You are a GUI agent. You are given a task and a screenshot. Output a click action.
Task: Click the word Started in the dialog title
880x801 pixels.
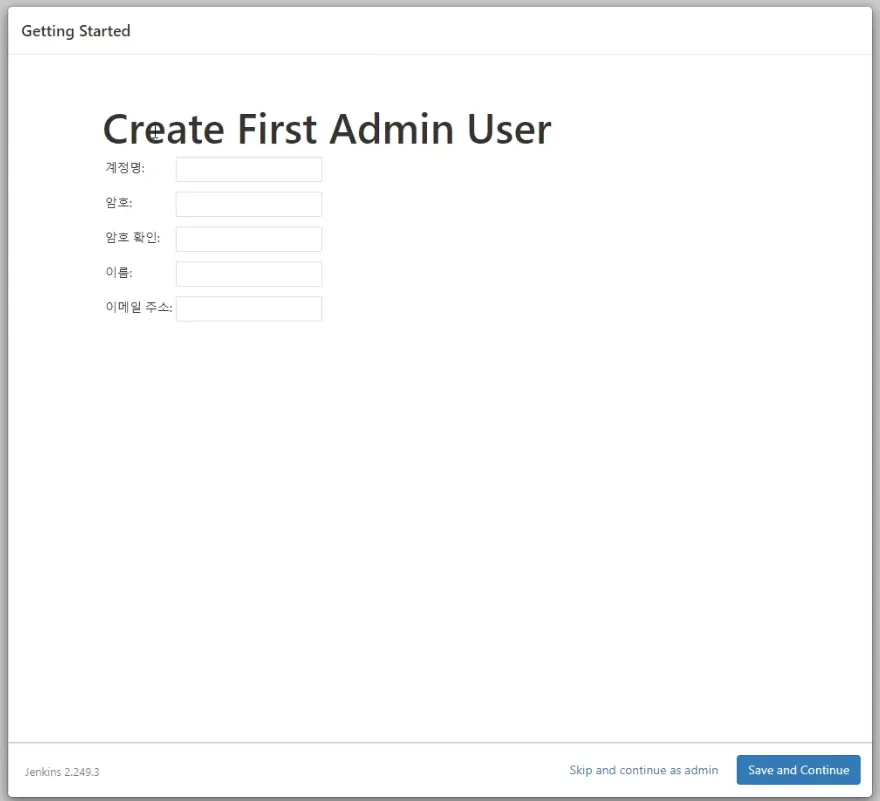pyautogui.click(x=104, y=31)
